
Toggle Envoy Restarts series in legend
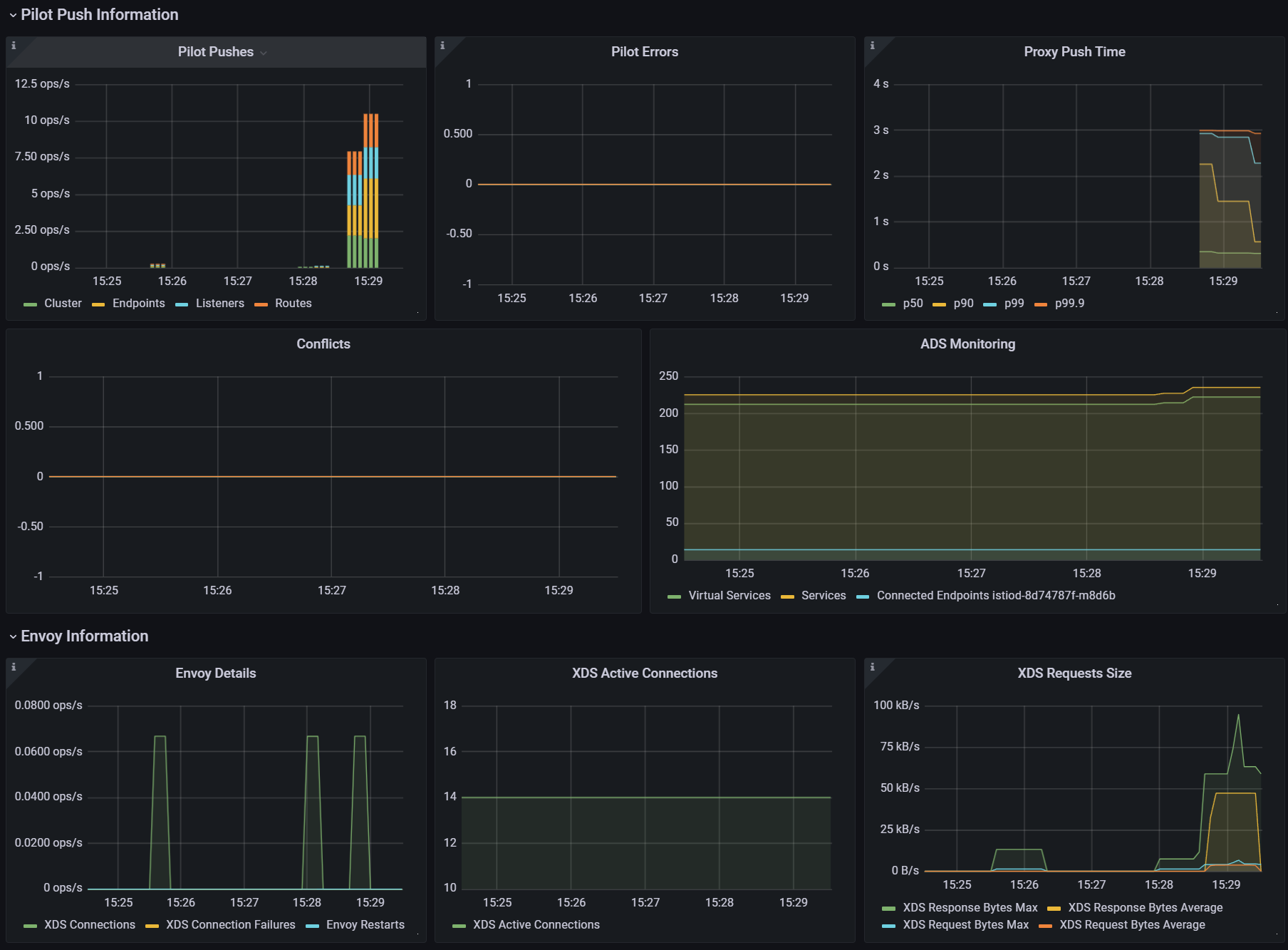[365, 925]
